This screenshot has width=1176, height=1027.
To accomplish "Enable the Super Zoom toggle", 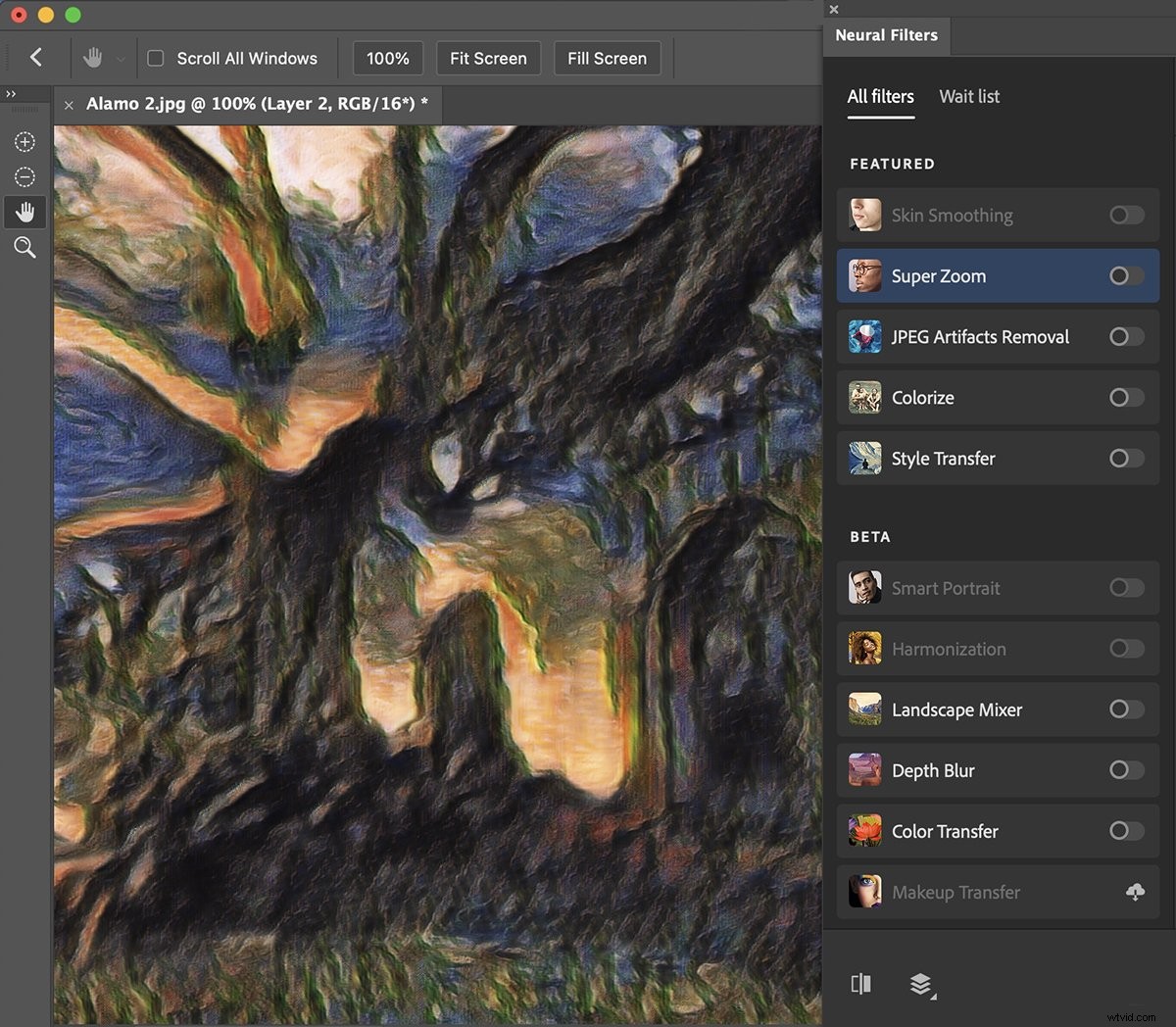I will coord(1126,275).
